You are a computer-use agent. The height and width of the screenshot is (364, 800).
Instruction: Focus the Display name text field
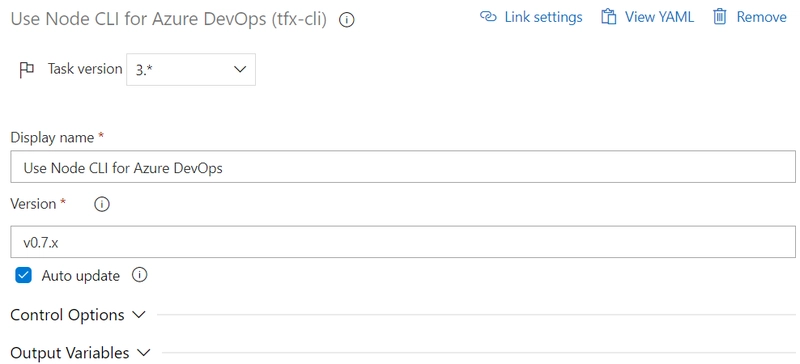pyautogui.click(x=403, y=166)
